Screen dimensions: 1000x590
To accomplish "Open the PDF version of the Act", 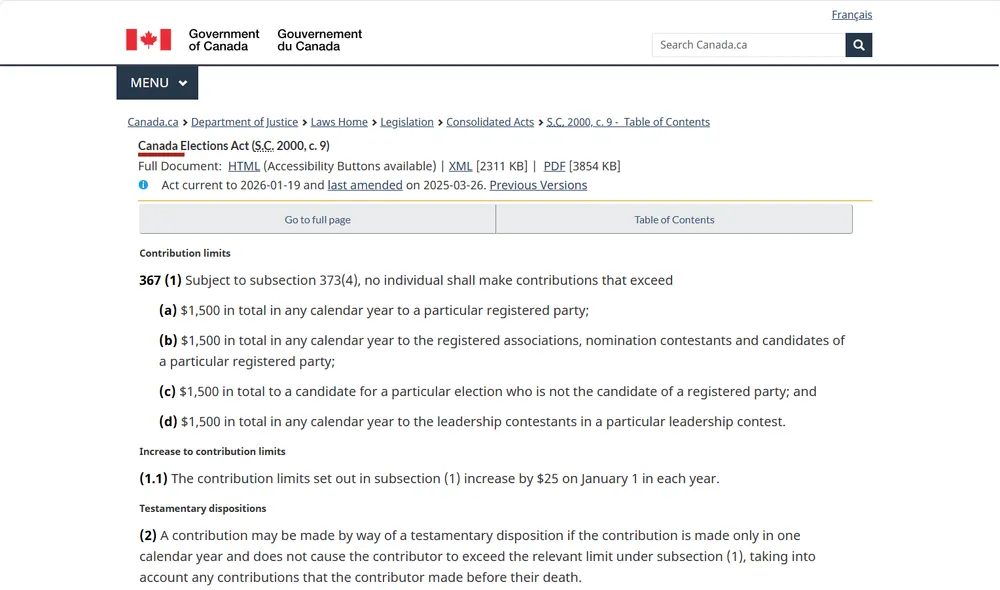I will coord(554,166).
